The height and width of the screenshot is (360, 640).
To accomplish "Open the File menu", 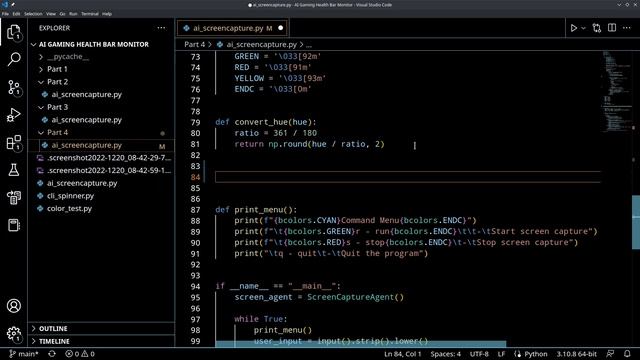I will tap(5, 14).
